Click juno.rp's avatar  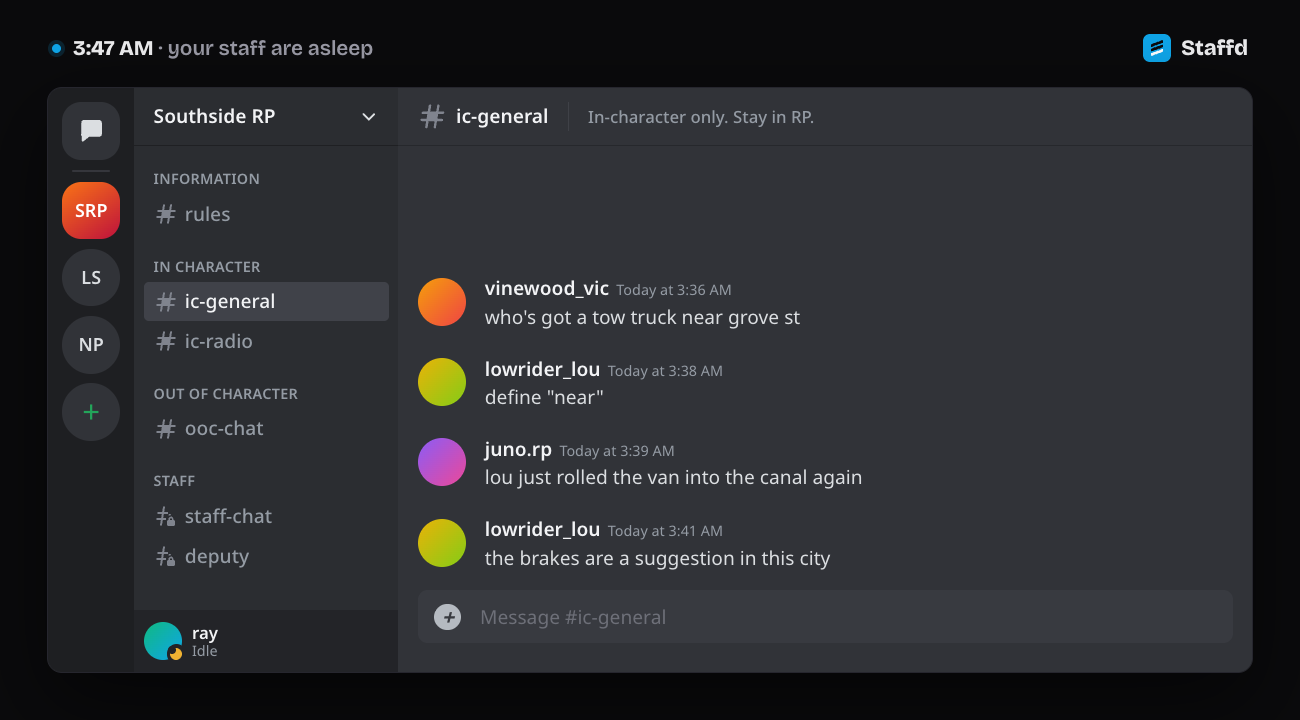pos(442,462)
